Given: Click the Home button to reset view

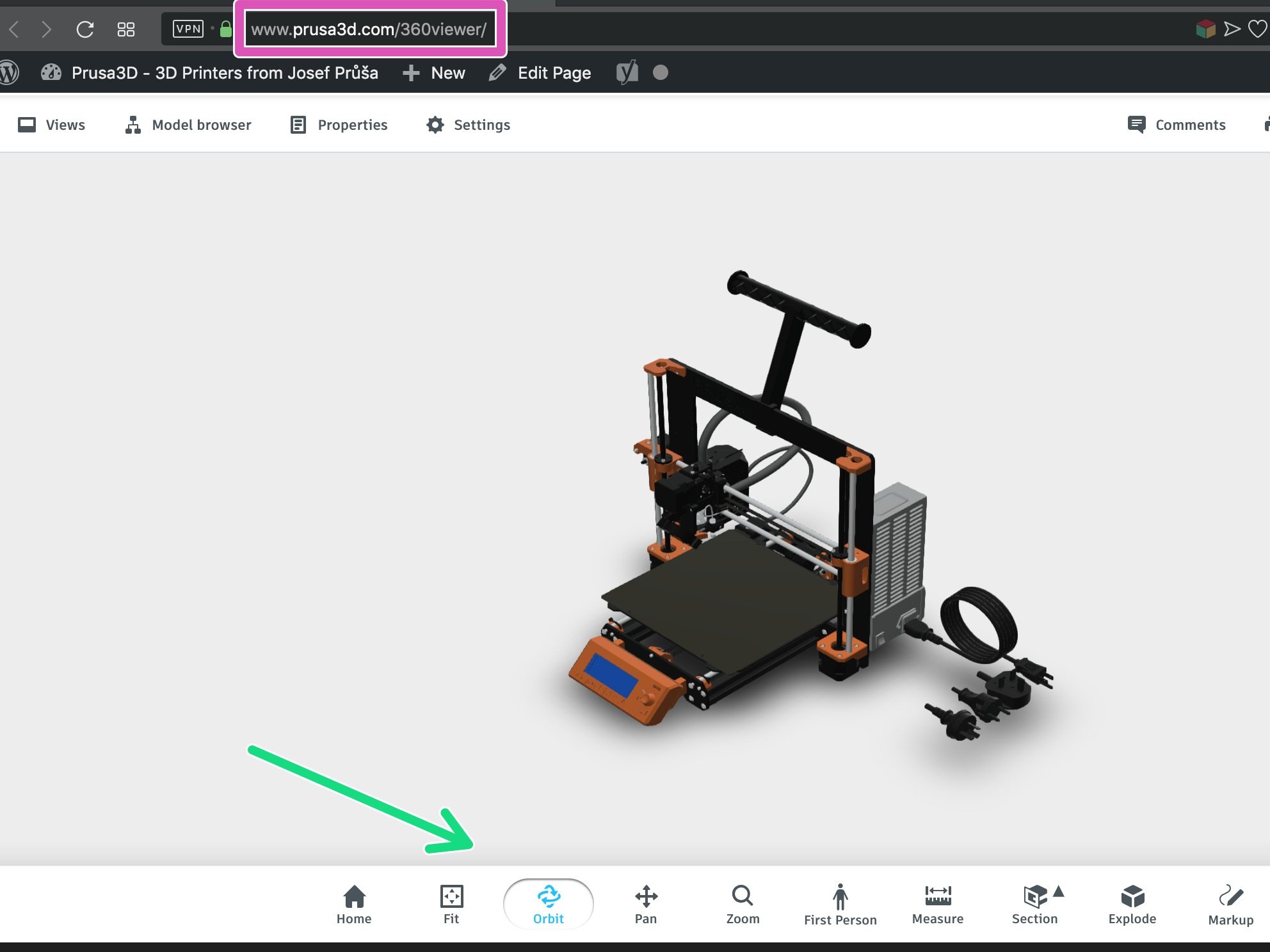Looking at the screenshot, I should (x=353, y=903).
